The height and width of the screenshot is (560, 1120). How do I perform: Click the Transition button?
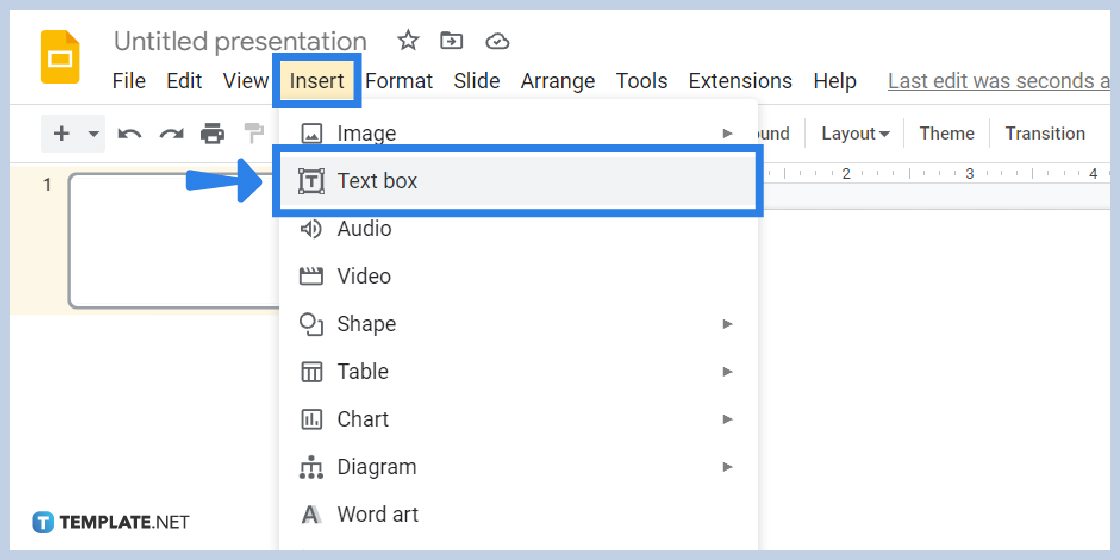1044,134
